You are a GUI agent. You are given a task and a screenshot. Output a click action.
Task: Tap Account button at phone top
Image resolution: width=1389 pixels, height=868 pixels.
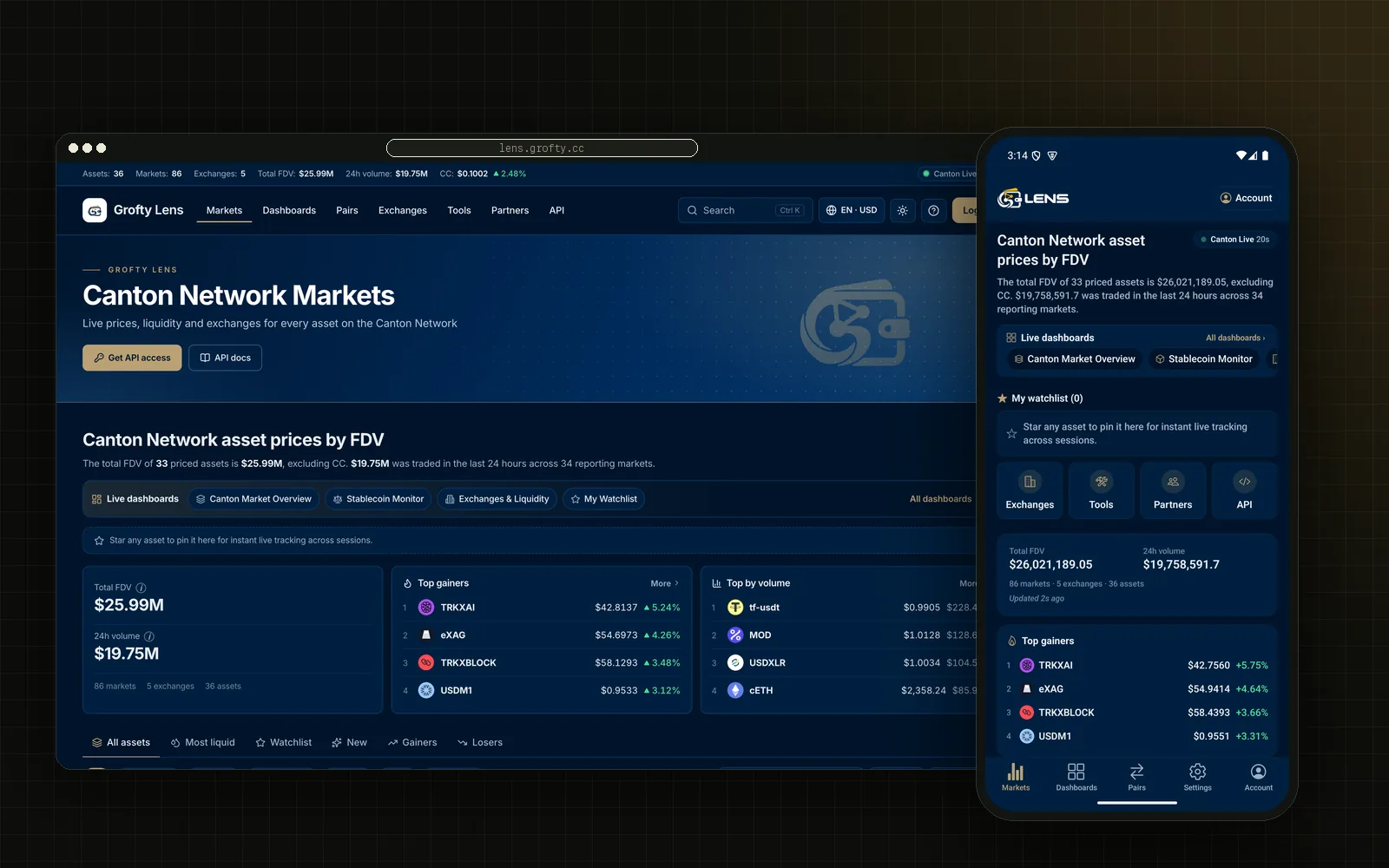coord(1246,198)
